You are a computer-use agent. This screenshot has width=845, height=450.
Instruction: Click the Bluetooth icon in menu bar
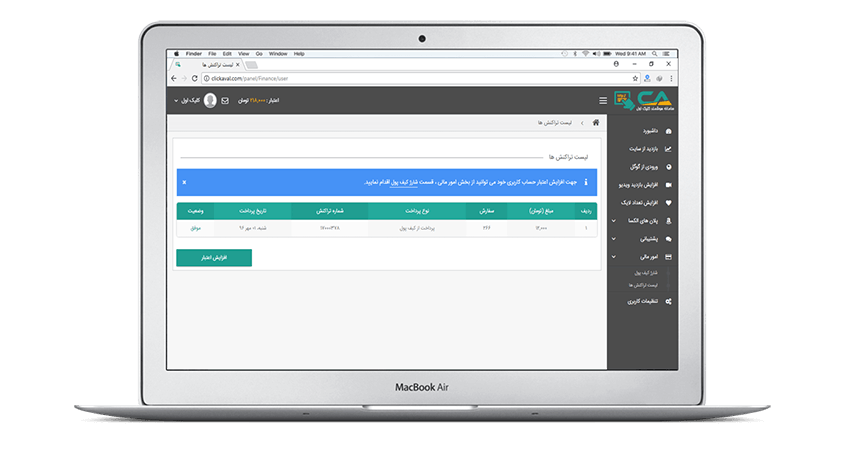click(575, 54)
